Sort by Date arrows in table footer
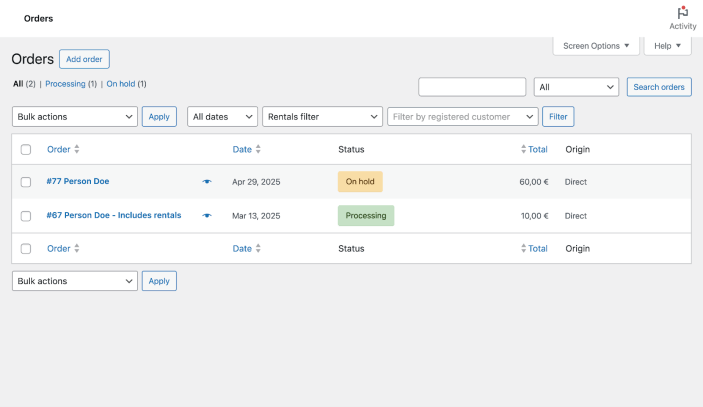 pyautogui.click(x=258, y=249)
